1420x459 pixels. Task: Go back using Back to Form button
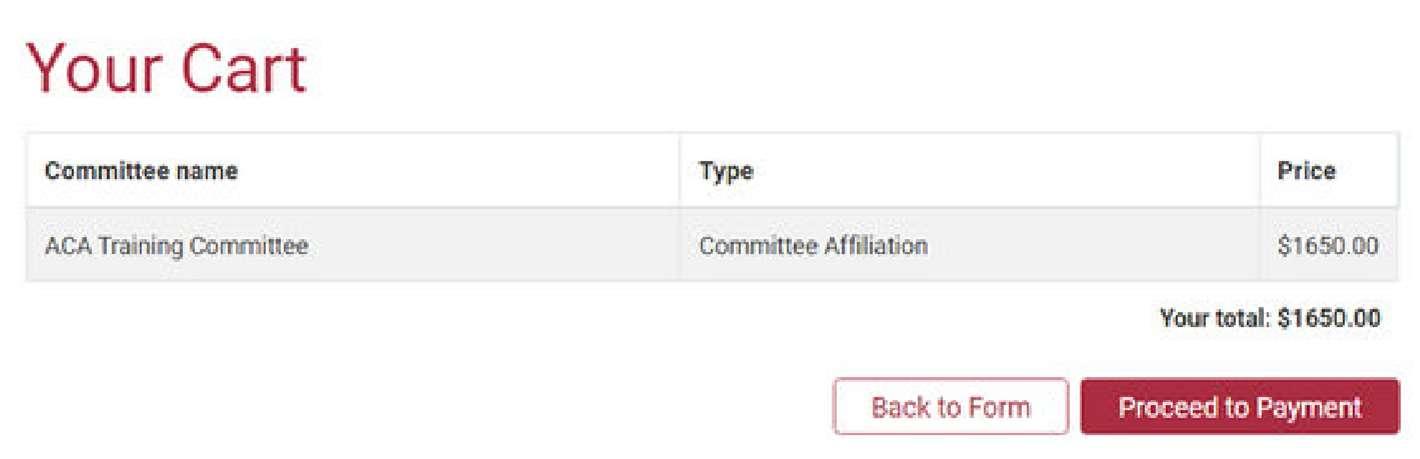point(950,407)
